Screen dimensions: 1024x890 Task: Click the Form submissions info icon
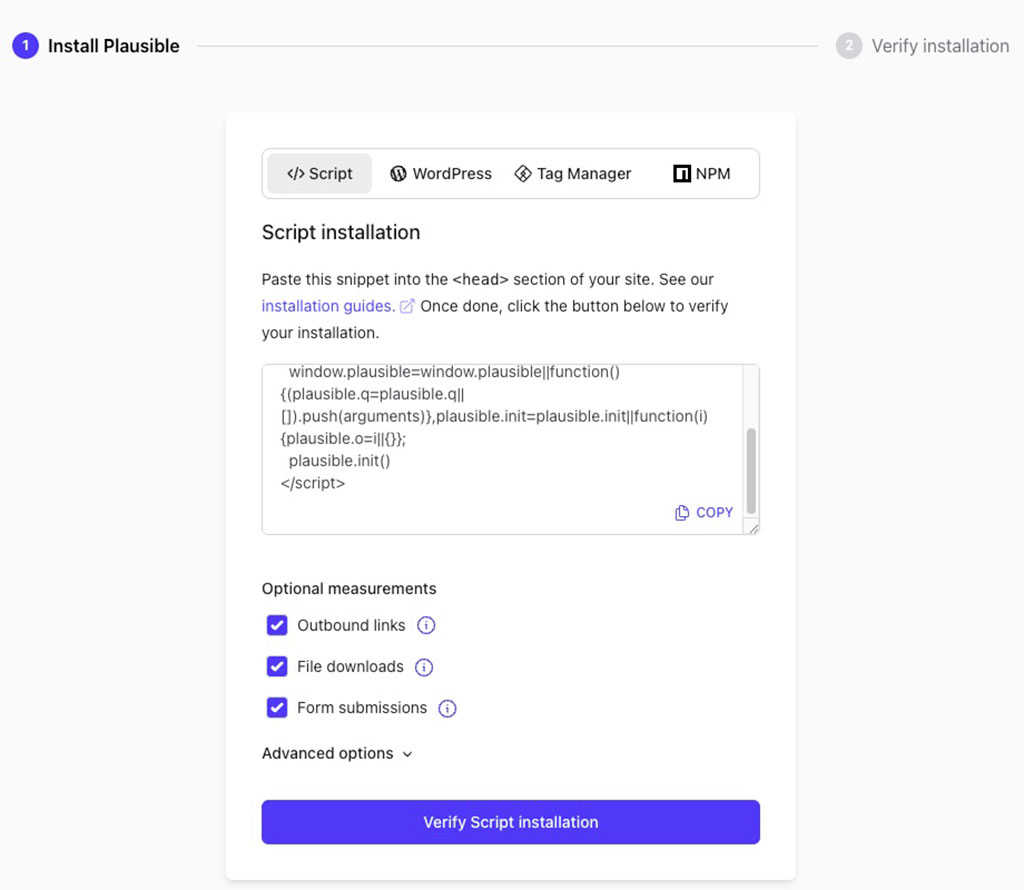point(447,708)
